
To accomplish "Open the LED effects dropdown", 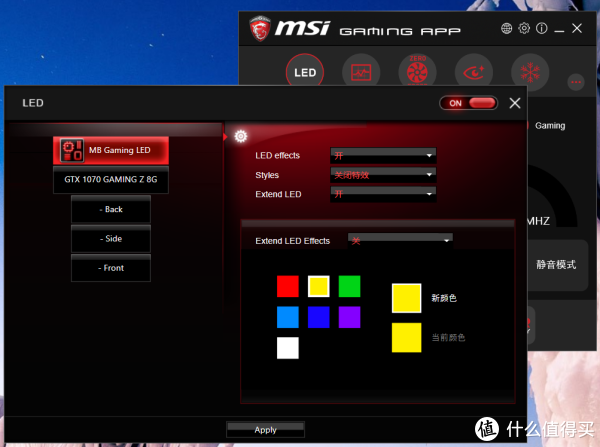I will (x=383, y=155).
